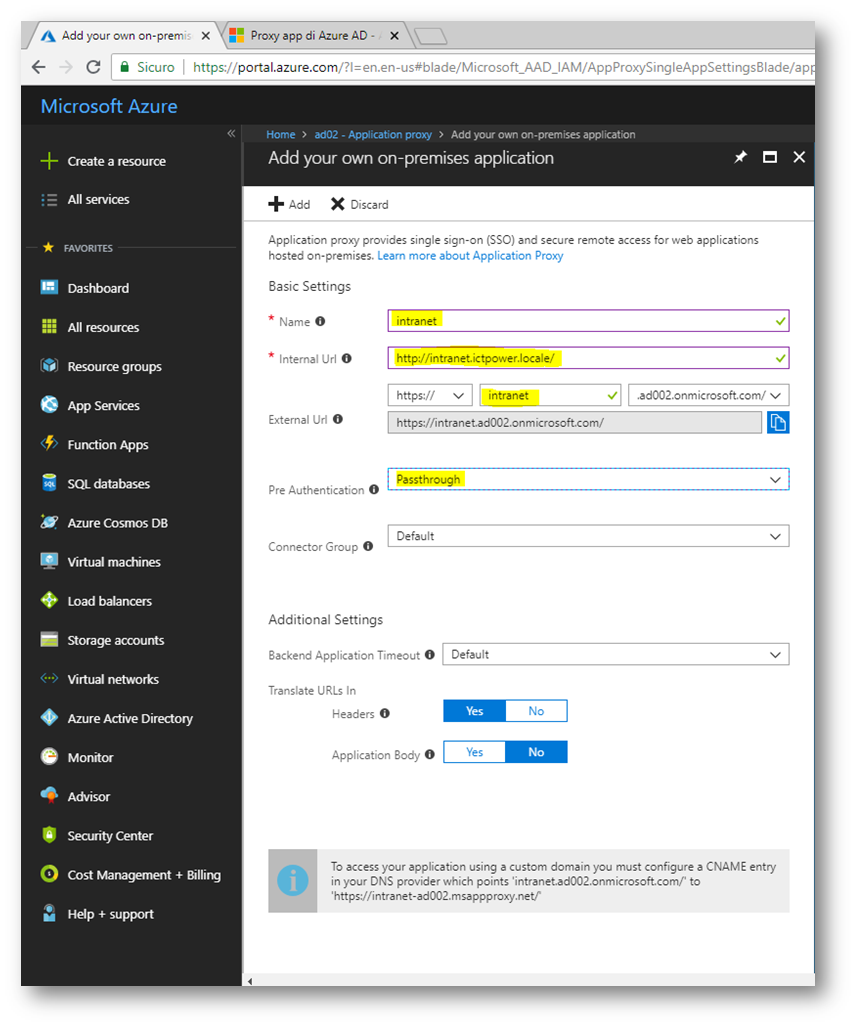Screen dimensions: 857x1028
Task: Click the Storage accounts icon
Action: [x=49, y=639]
